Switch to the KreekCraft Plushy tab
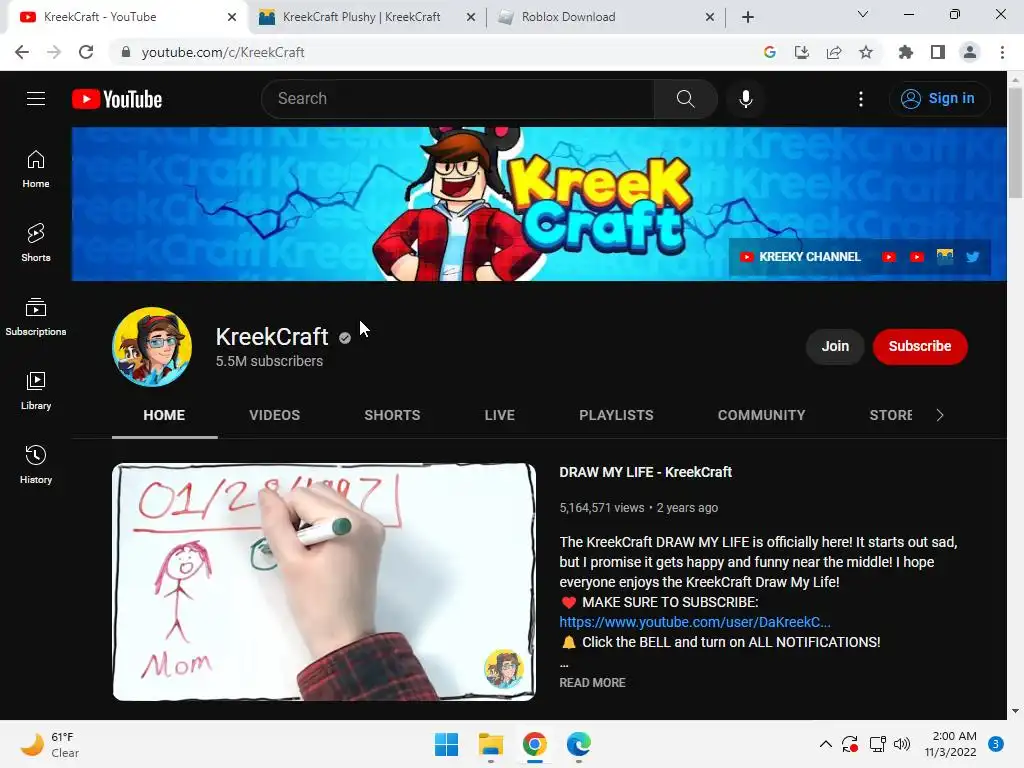Image resolution: width=1024 pixels, height=768 pixels. click(x=367, y=17)
